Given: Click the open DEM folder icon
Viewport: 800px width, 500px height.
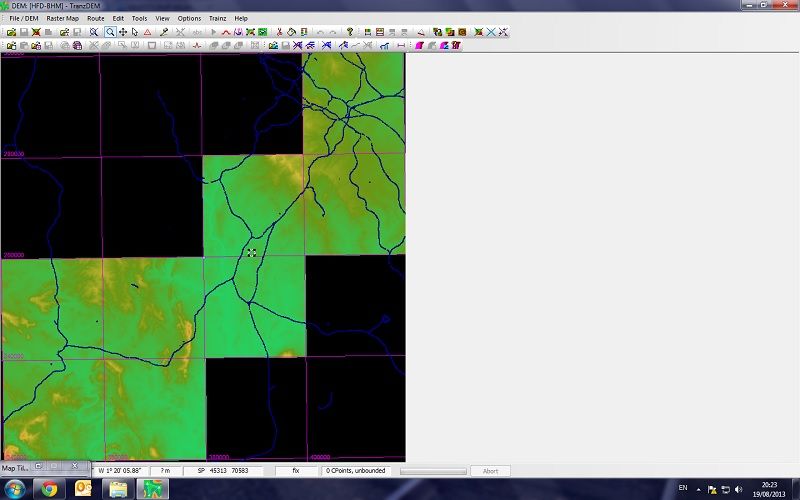Looking at the screenshot, I should coord(10,32).
